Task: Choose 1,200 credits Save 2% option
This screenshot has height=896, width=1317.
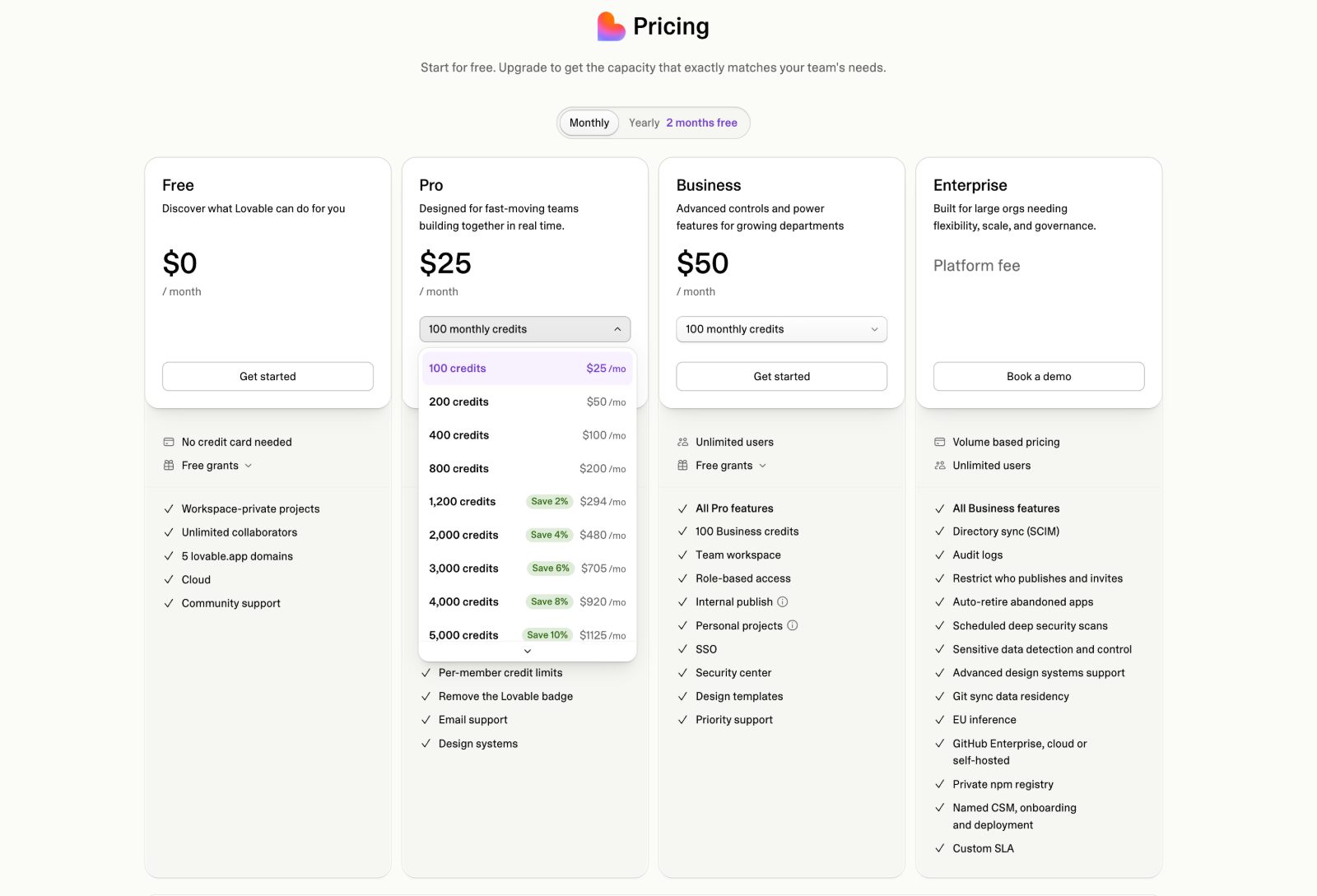Action: point(527,502)
